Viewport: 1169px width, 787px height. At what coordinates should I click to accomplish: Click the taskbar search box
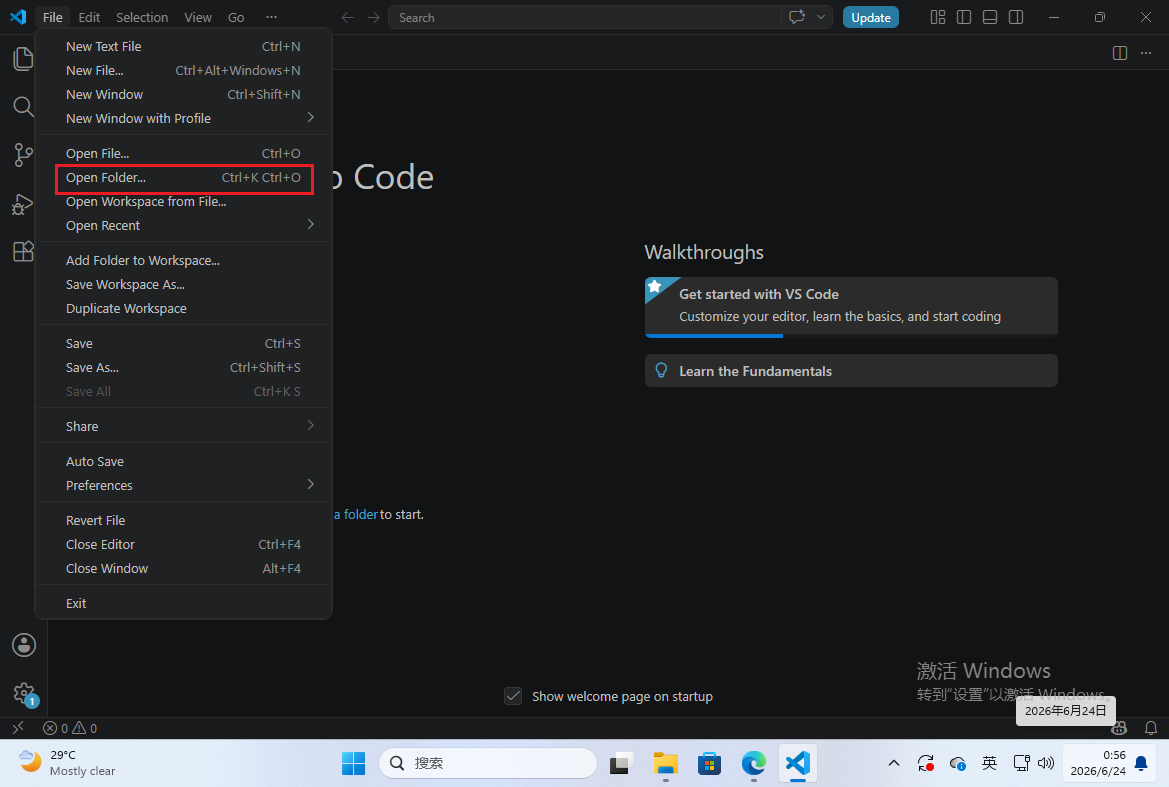(488, 763)
